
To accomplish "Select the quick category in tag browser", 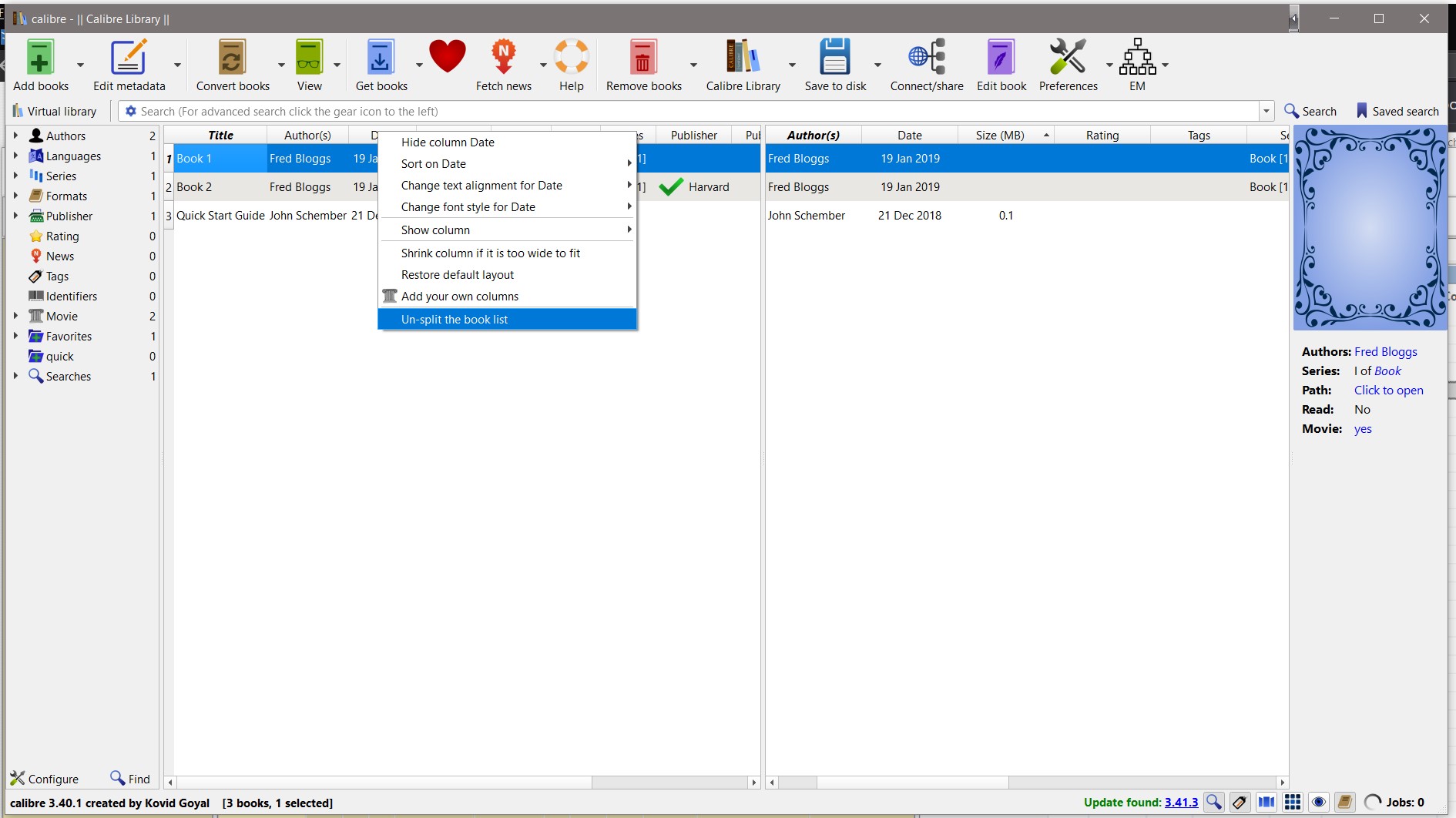I will (x=60, y=356).
